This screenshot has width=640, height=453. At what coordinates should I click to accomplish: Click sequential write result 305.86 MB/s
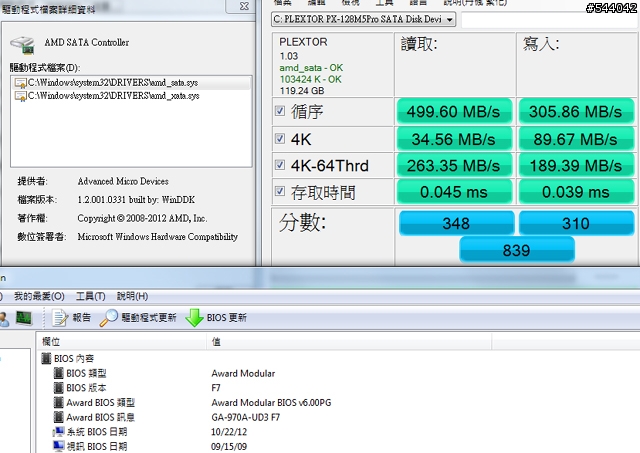click(576, 111)
